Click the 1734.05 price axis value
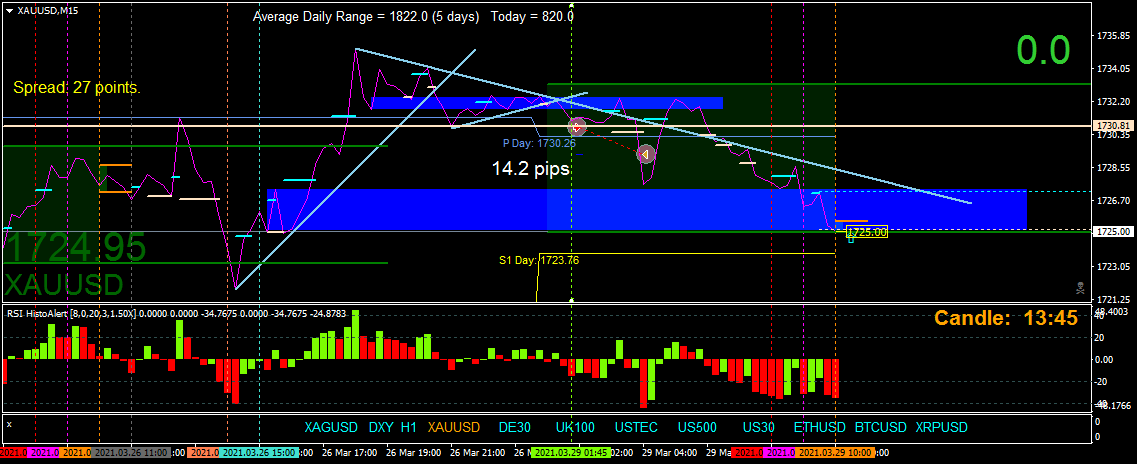1137x464 pixels. (1113, 69)
